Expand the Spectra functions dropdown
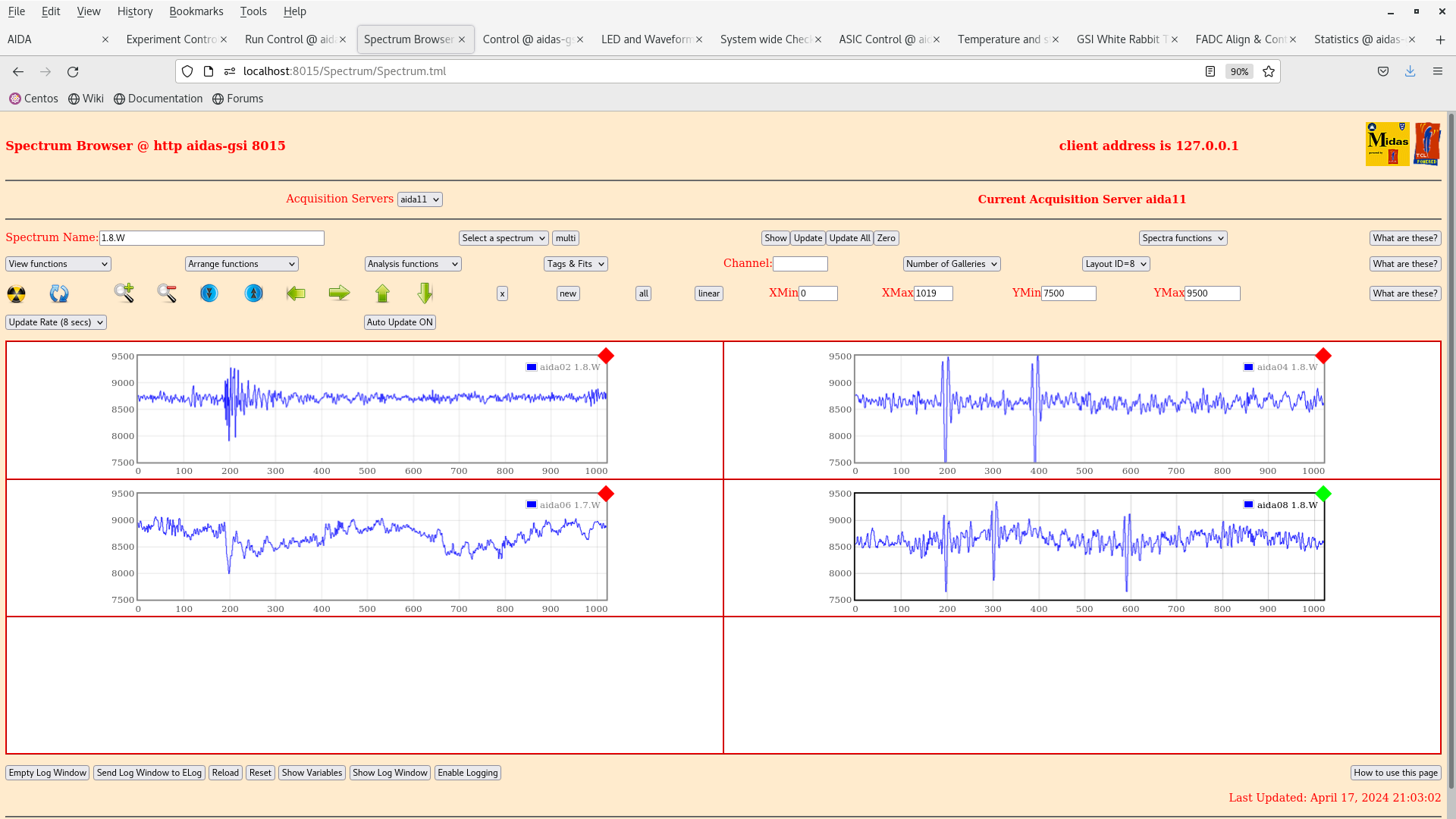This screenshot has width=1456, height=819. 1183,238
